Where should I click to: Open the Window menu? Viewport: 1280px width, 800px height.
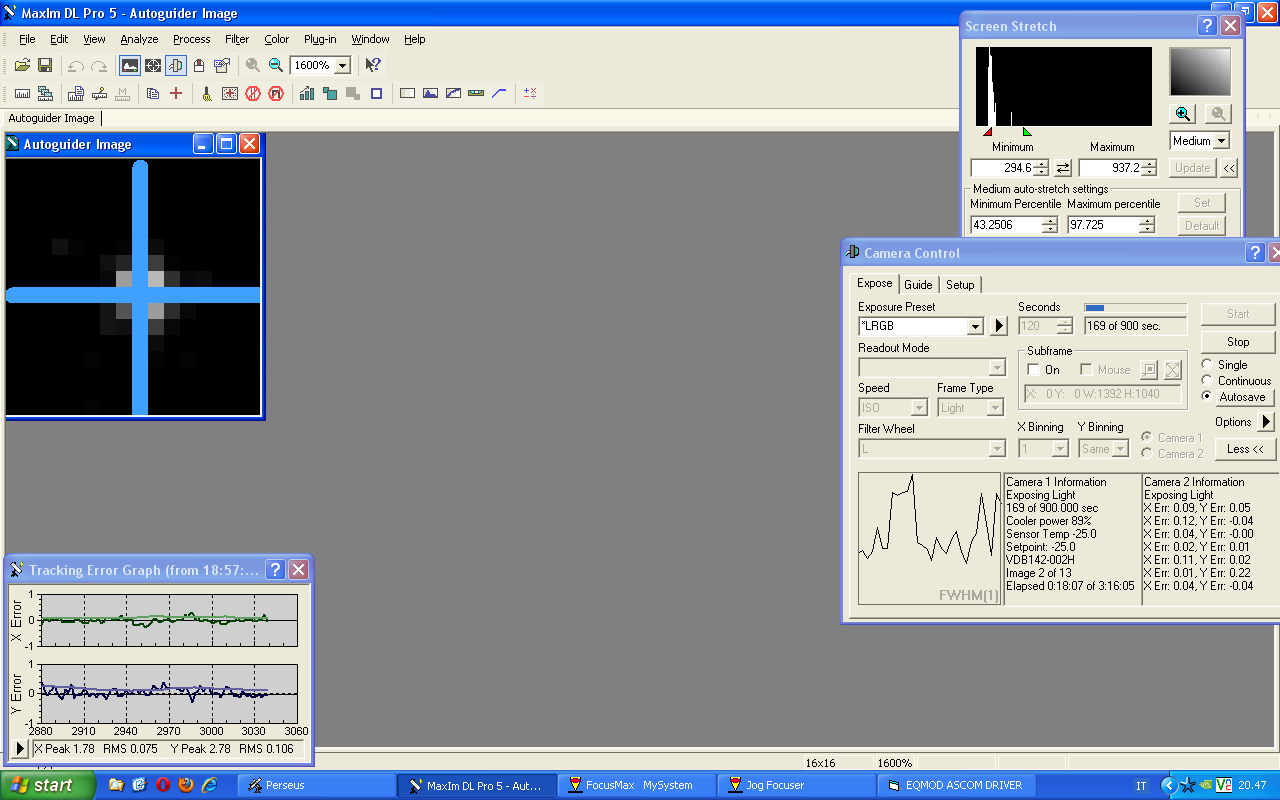click(370, 39)
